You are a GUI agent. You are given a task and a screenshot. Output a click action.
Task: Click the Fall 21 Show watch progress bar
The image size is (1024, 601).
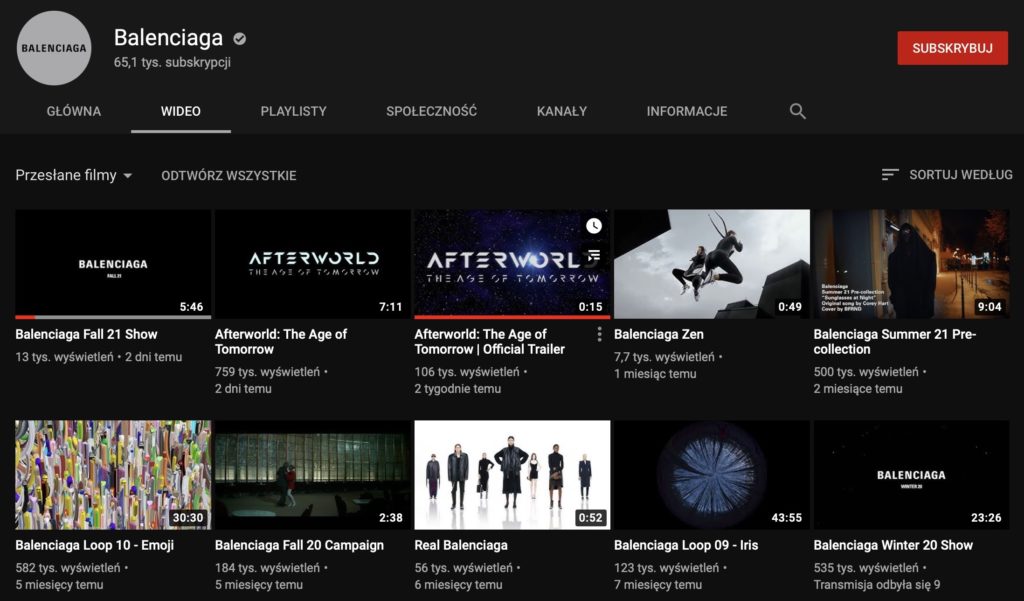click(x=113, y=317)
